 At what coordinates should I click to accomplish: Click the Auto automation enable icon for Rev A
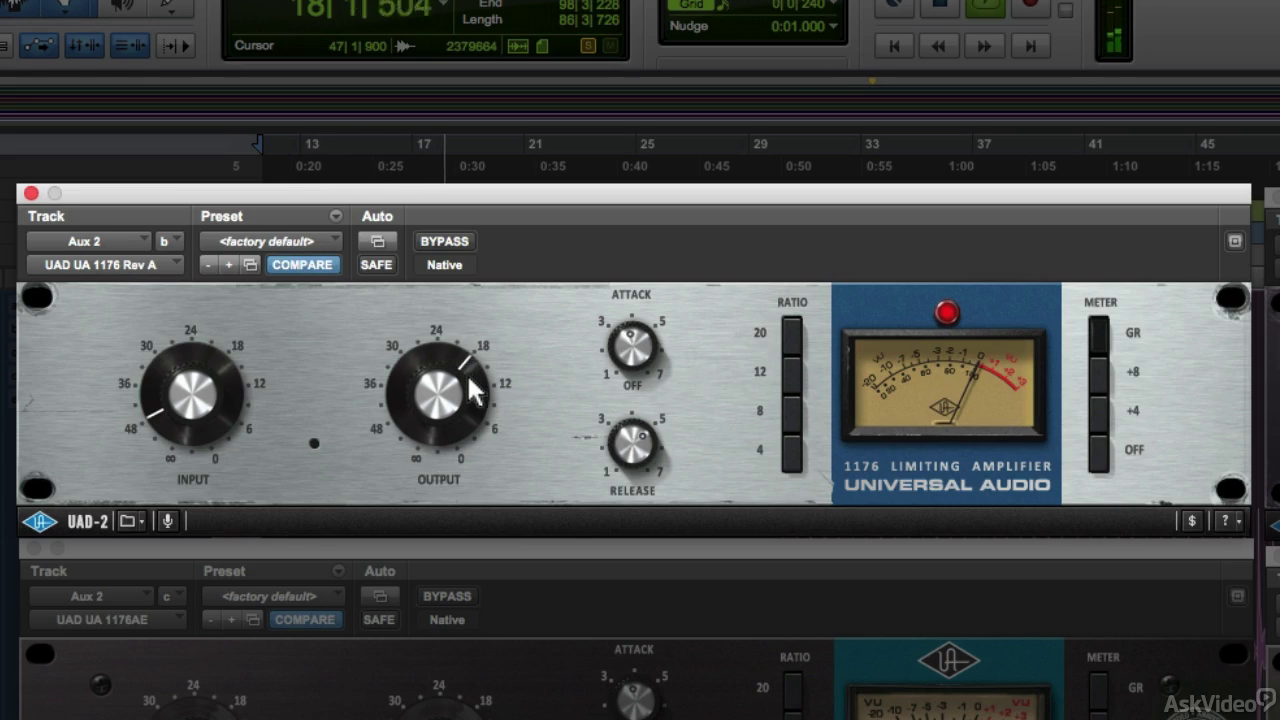tap(377, 241)
